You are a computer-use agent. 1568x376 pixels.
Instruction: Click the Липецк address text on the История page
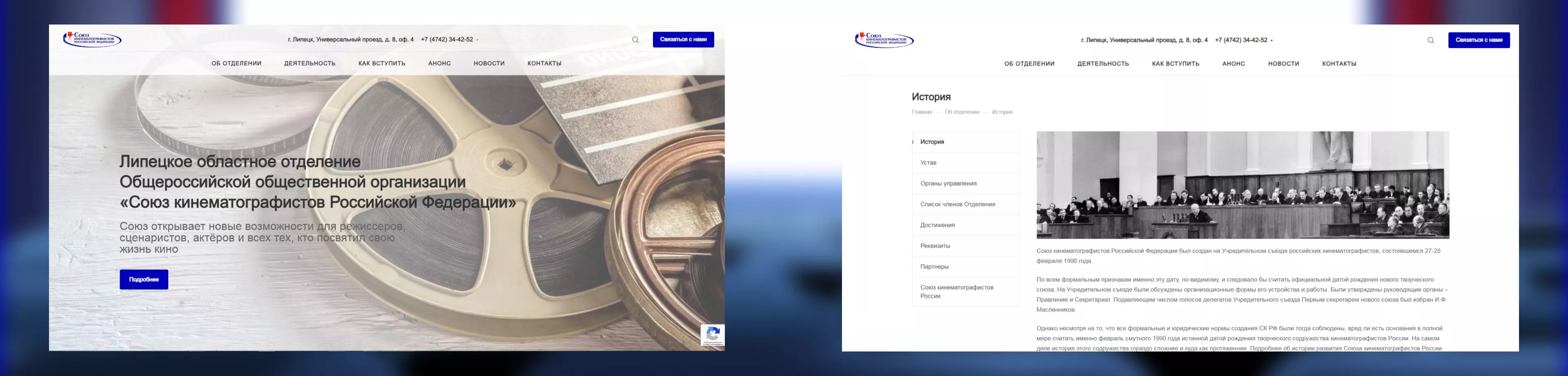(x=1144, y=40)
